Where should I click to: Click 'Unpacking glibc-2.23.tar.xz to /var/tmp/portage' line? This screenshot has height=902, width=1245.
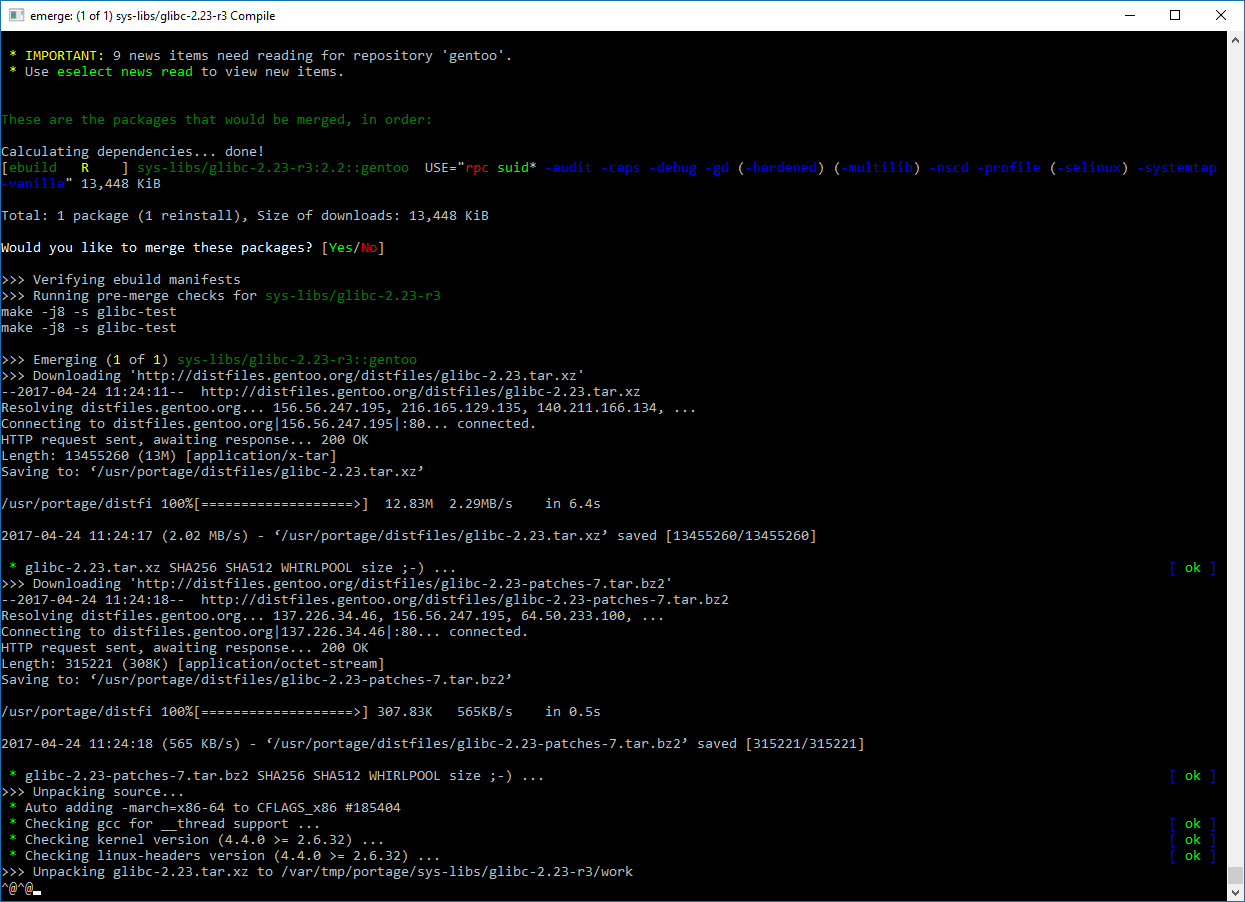(x=317, y=872)
